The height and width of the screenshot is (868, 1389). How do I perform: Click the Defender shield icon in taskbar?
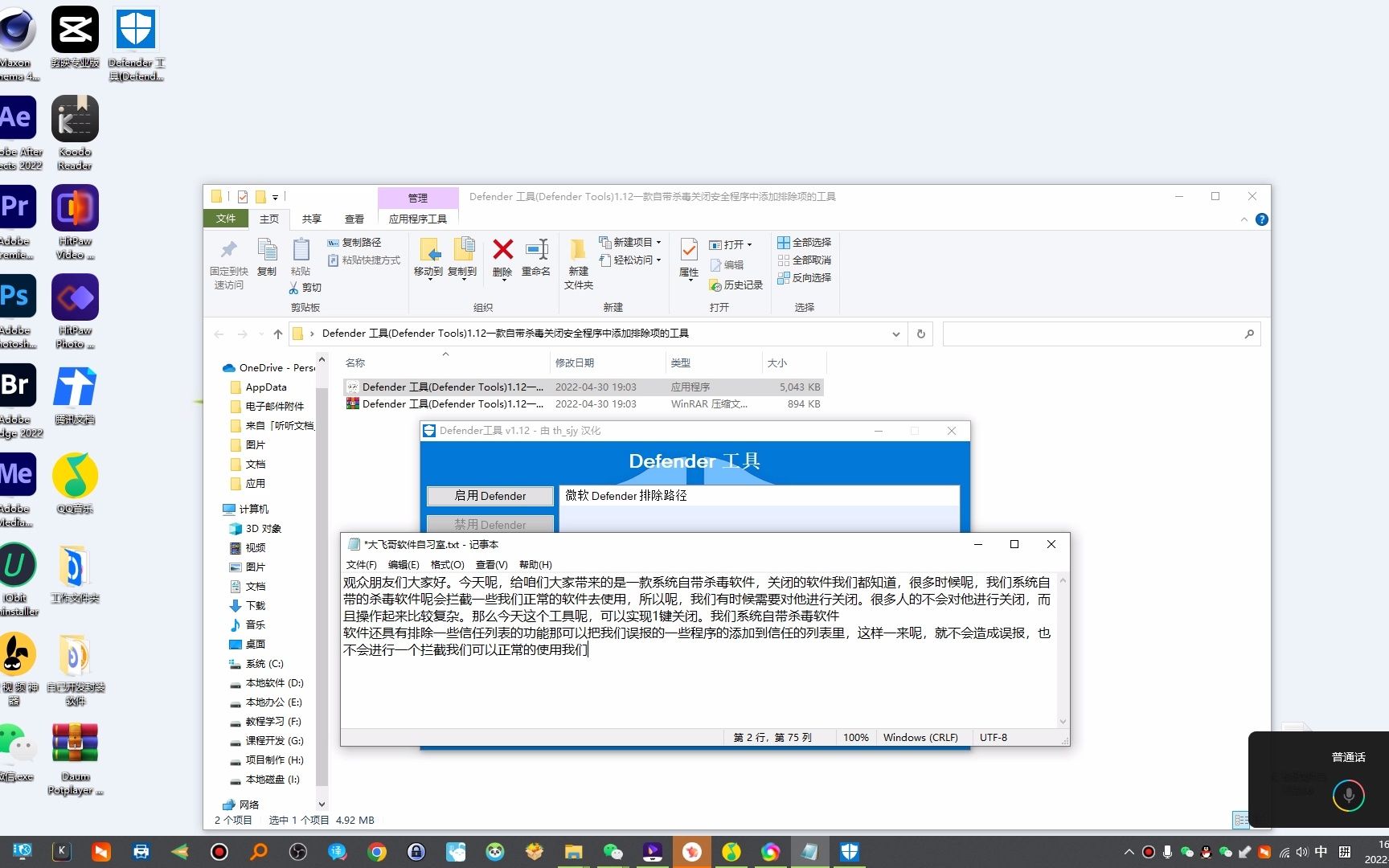point(850,852)
